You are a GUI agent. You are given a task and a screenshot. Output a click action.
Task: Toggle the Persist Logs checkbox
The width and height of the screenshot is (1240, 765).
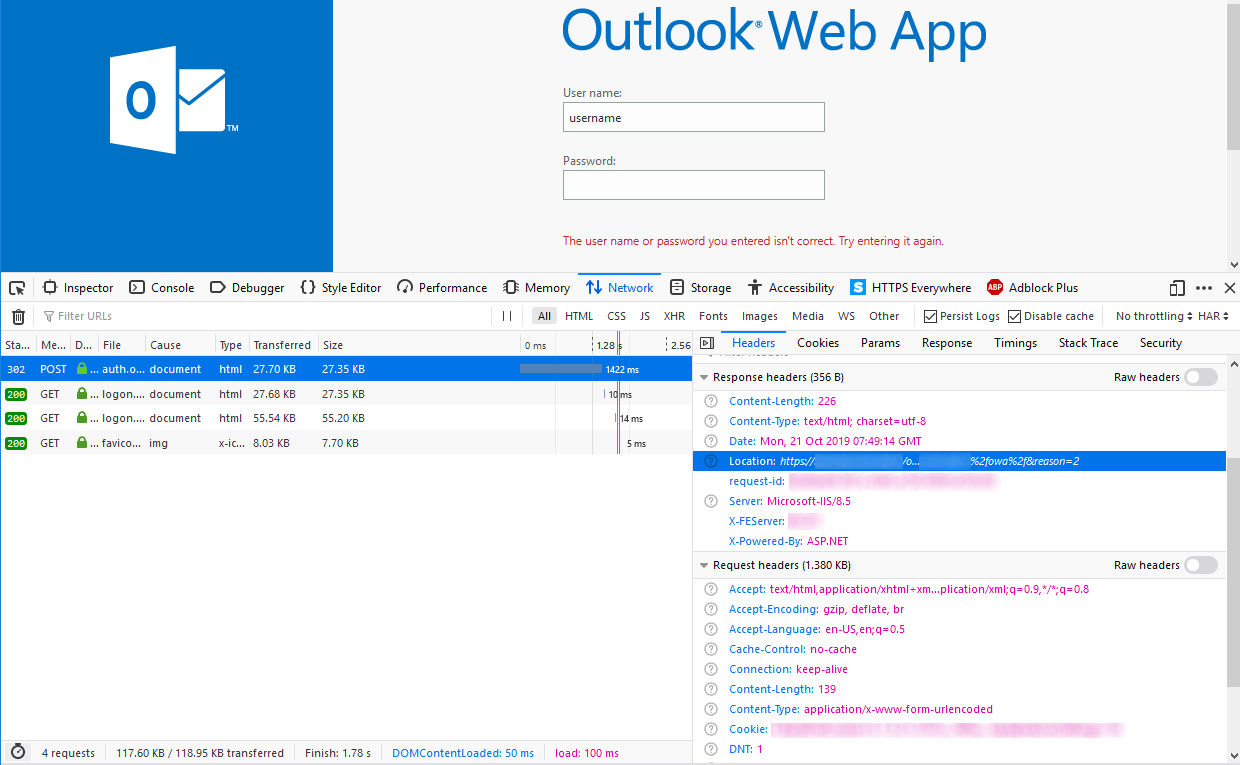[931, 316]
